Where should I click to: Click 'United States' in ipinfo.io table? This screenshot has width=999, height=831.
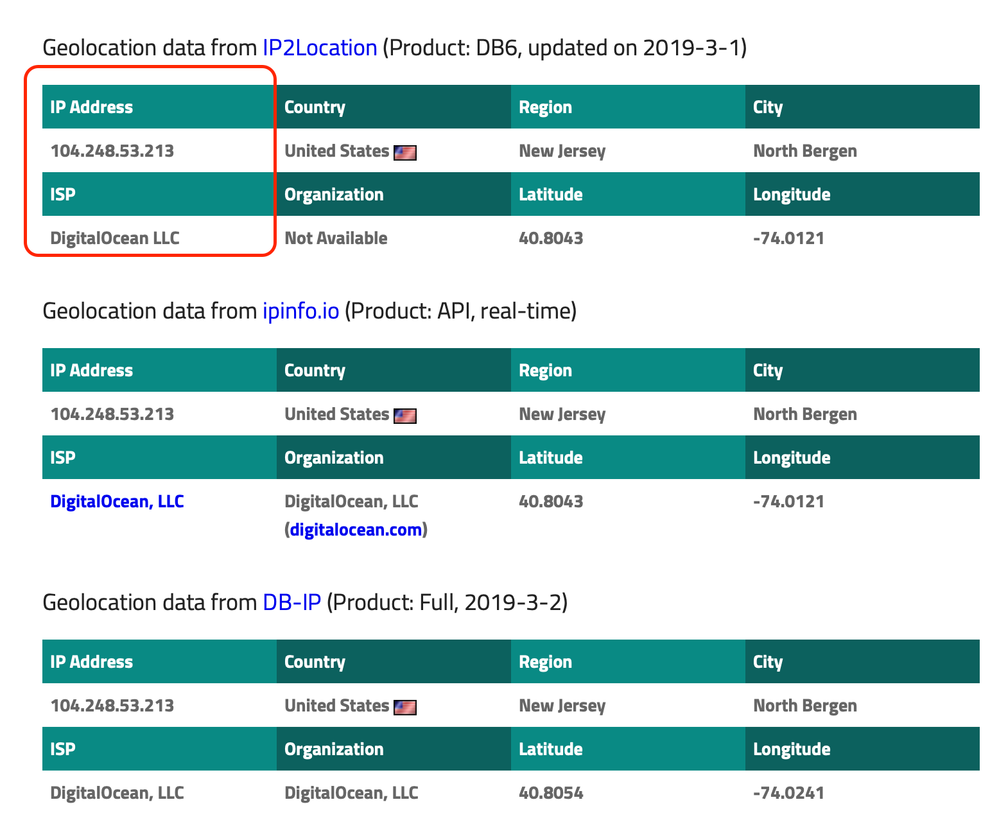pyautogui.click(x=336, y=414)
